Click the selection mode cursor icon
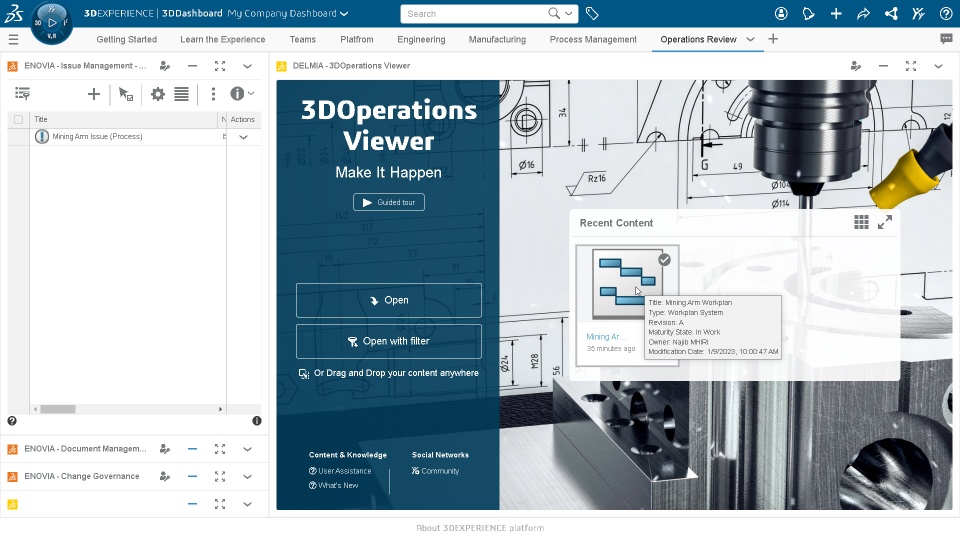Screen dimensions: 960x540 [126, 94]
